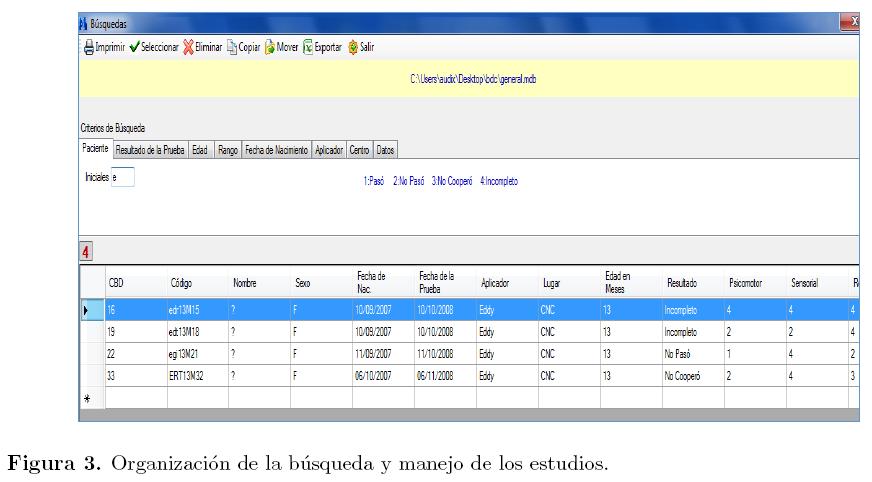The width and height of the screenshot is (872, 482).
Task: Click the Imprimir printer icon
Action: tap(88, 47)
